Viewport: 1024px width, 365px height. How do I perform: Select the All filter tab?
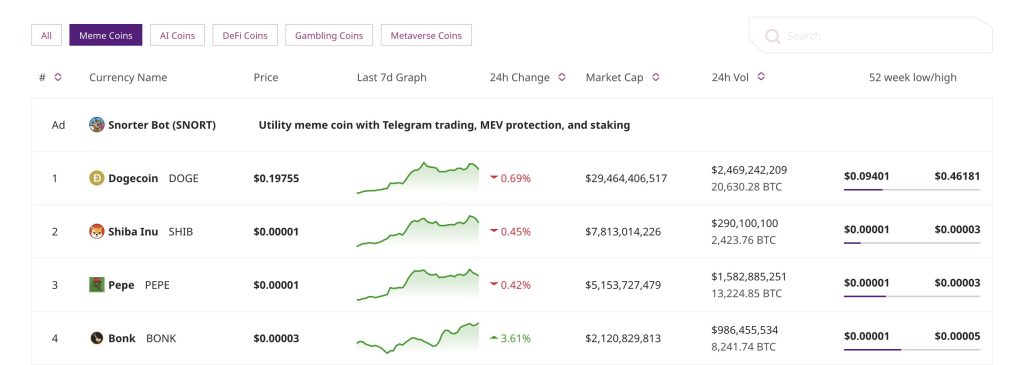(46, 35)
